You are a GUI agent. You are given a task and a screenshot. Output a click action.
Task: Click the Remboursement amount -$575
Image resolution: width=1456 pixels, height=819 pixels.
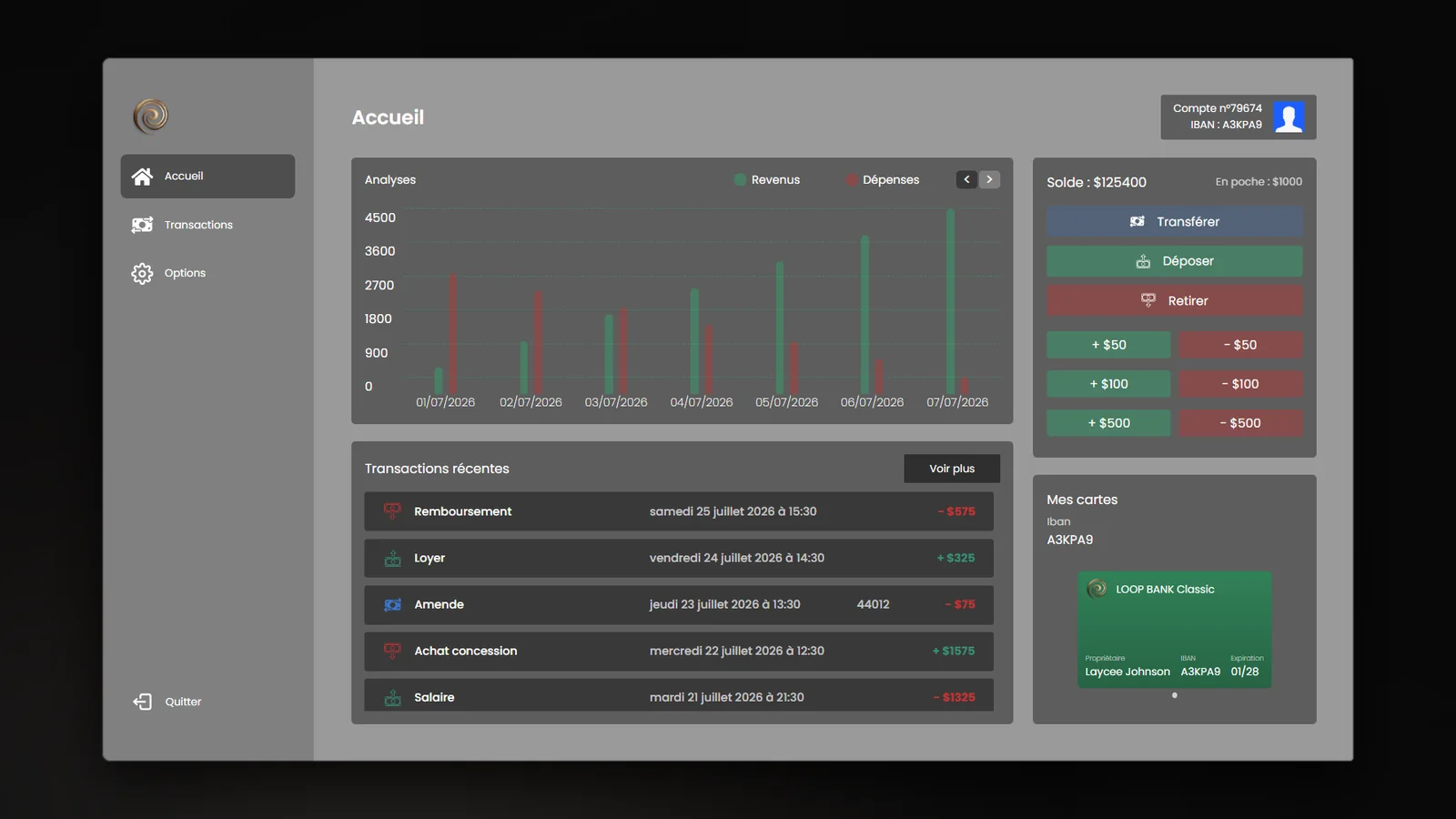point(956,511)
